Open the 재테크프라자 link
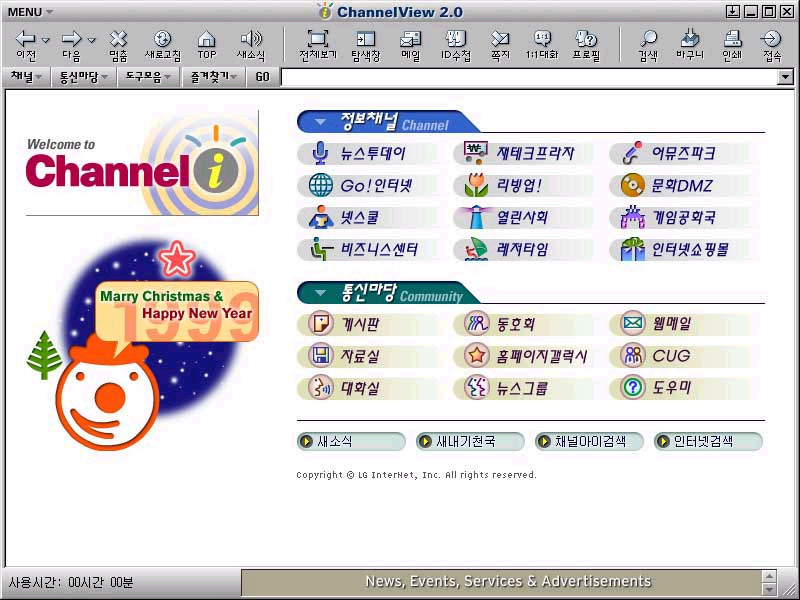Viewport: 800px width, 600px height. (x=535, y=153)
